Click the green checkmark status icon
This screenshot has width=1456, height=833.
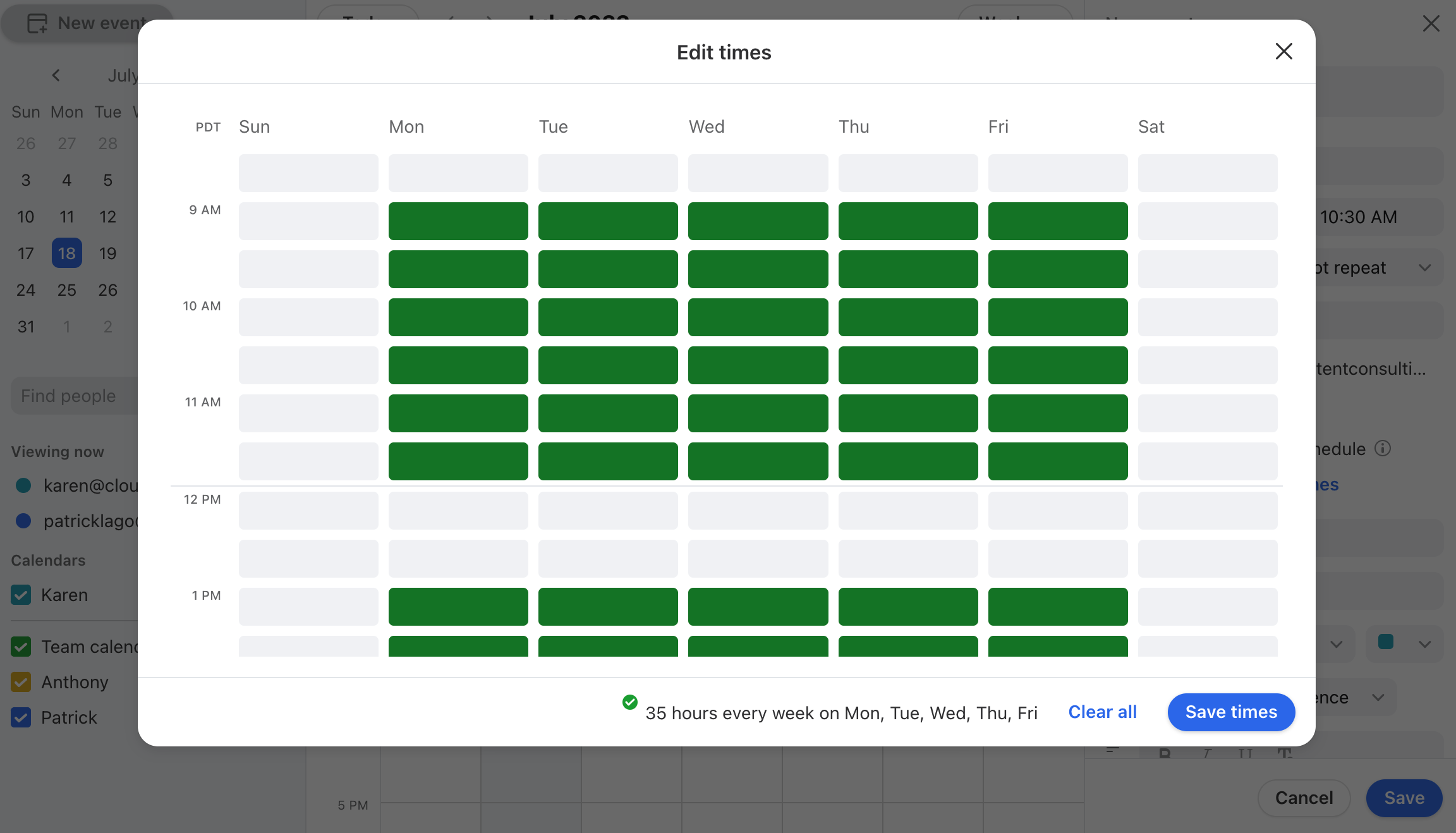point(630,702)
